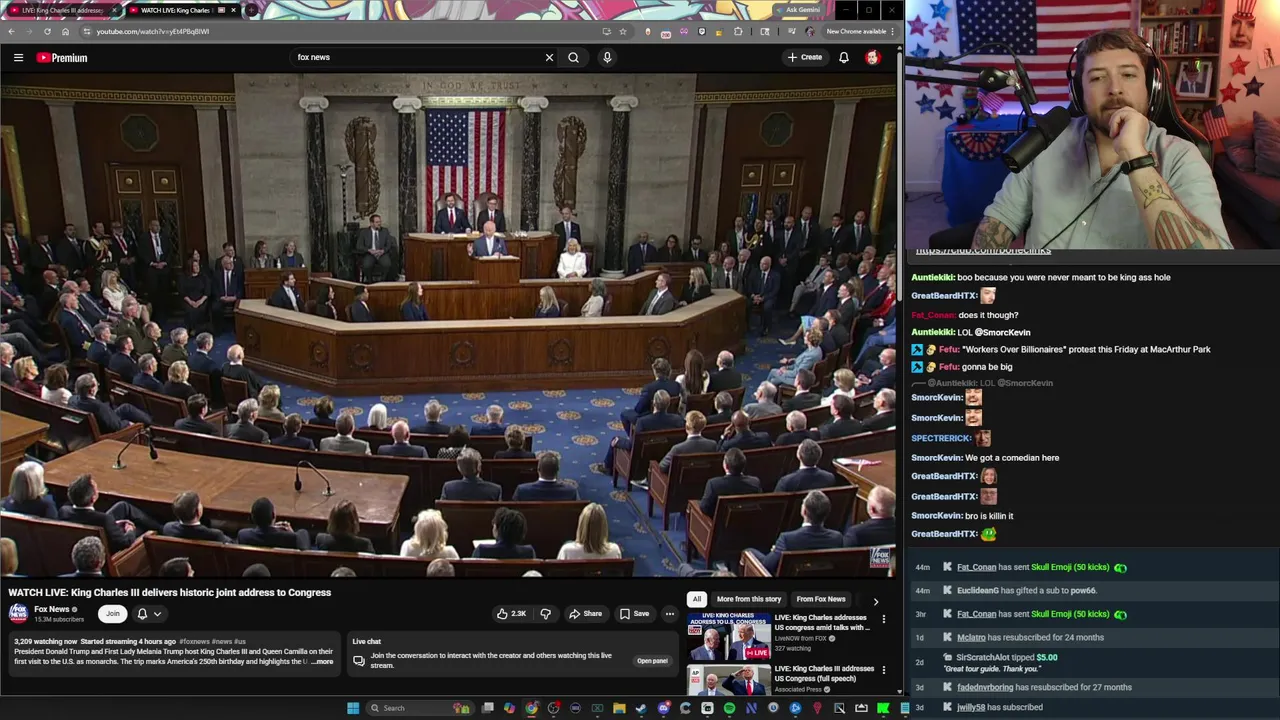
Task: Select the 'All' filter chip
Action: pyautogui.click(x=697, y=599)
